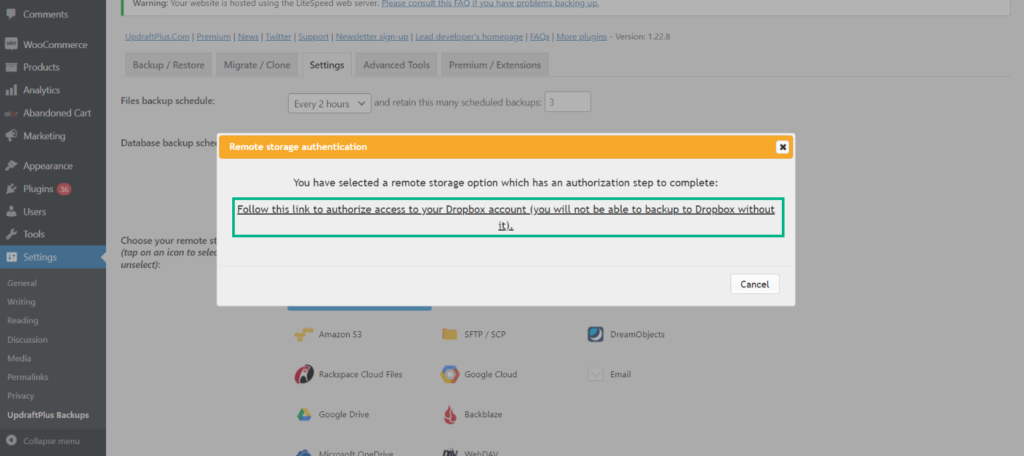Screen dimensions: 1024x456
Task: Open the Support link
Action: pos(313,37)
